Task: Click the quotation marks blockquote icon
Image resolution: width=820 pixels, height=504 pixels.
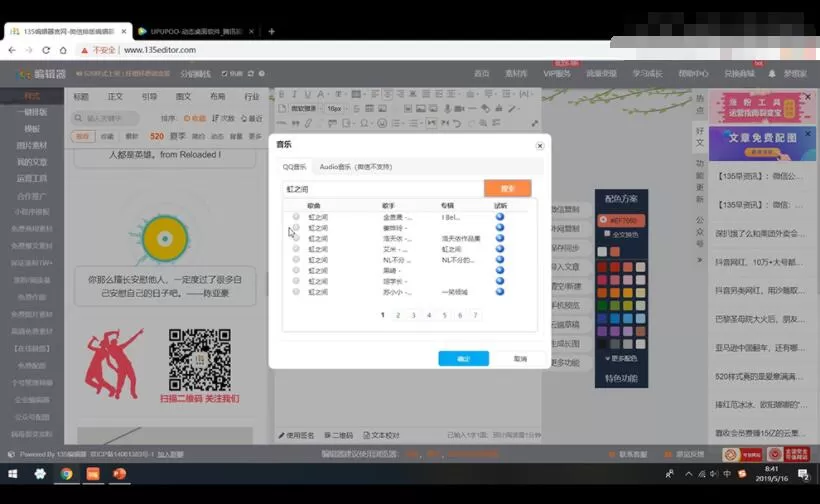Action: pyautogui.click(x=295, y=123)
